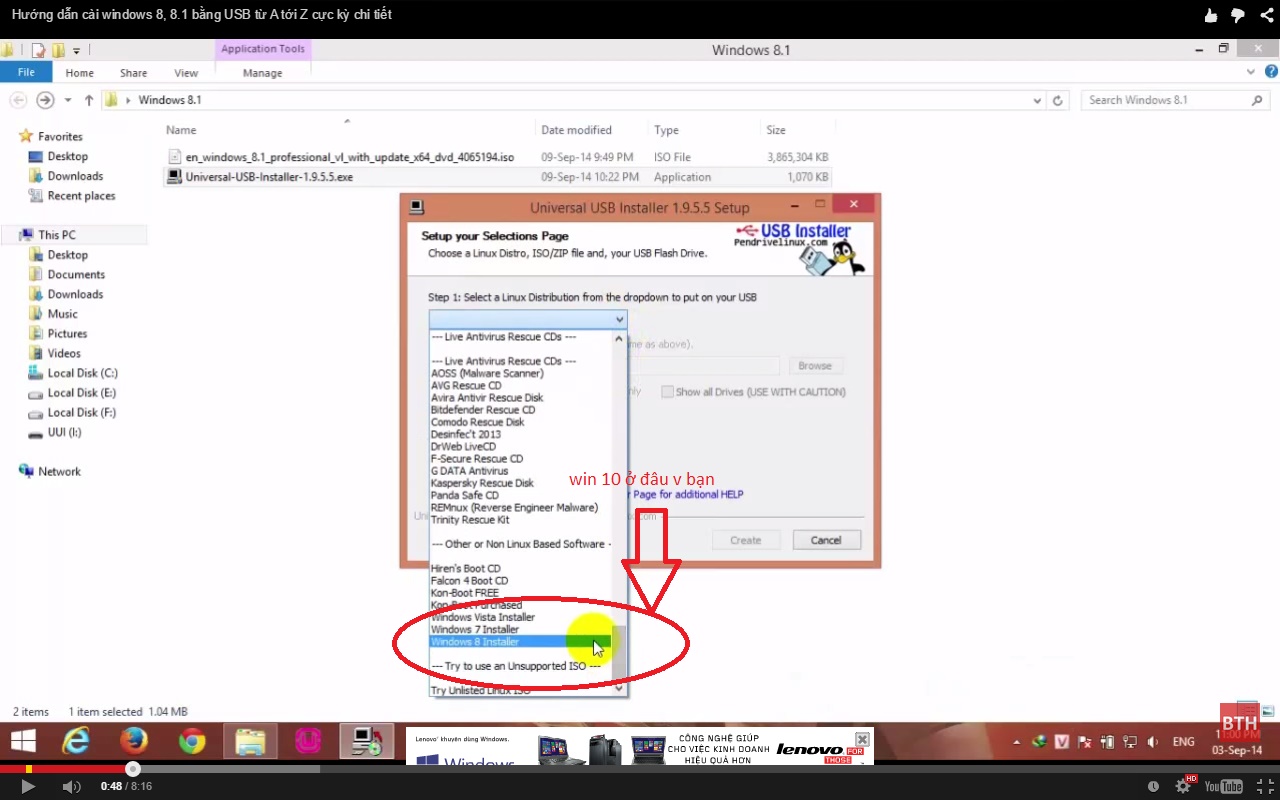Sort files by Size column

pos(776,130)
